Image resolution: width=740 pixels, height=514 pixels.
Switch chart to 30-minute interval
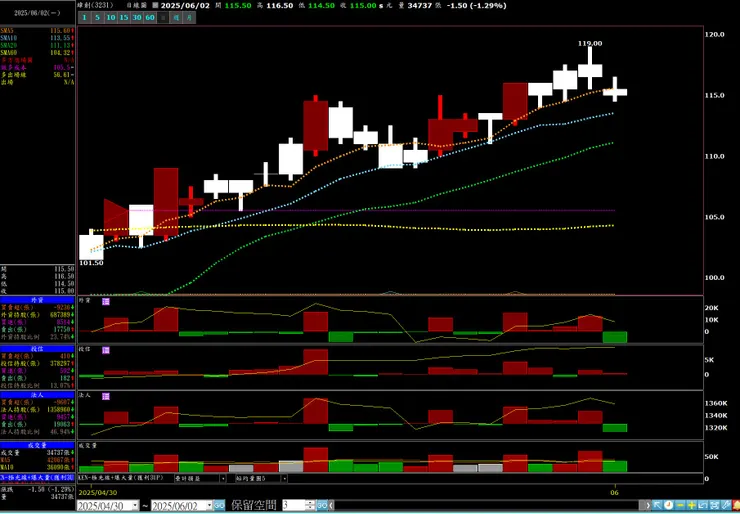[x=137, y=17]
